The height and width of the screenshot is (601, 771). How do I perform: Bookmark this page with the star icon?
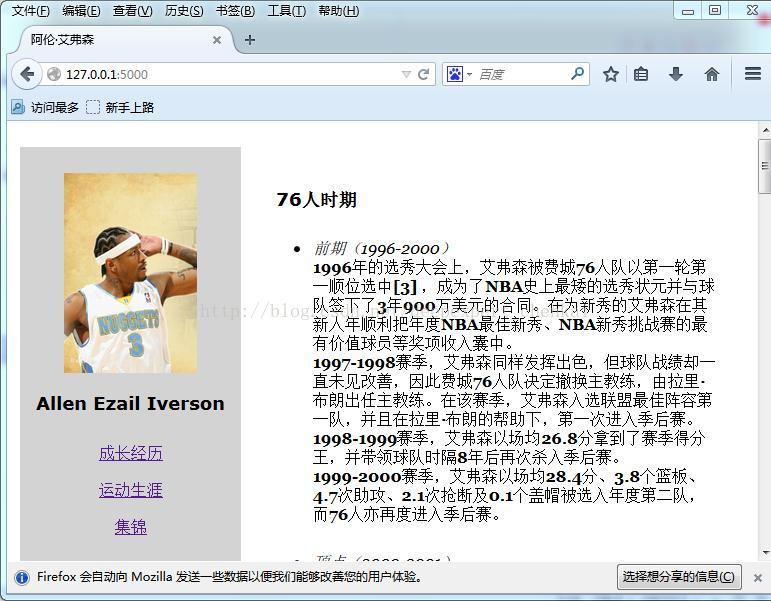611,74
